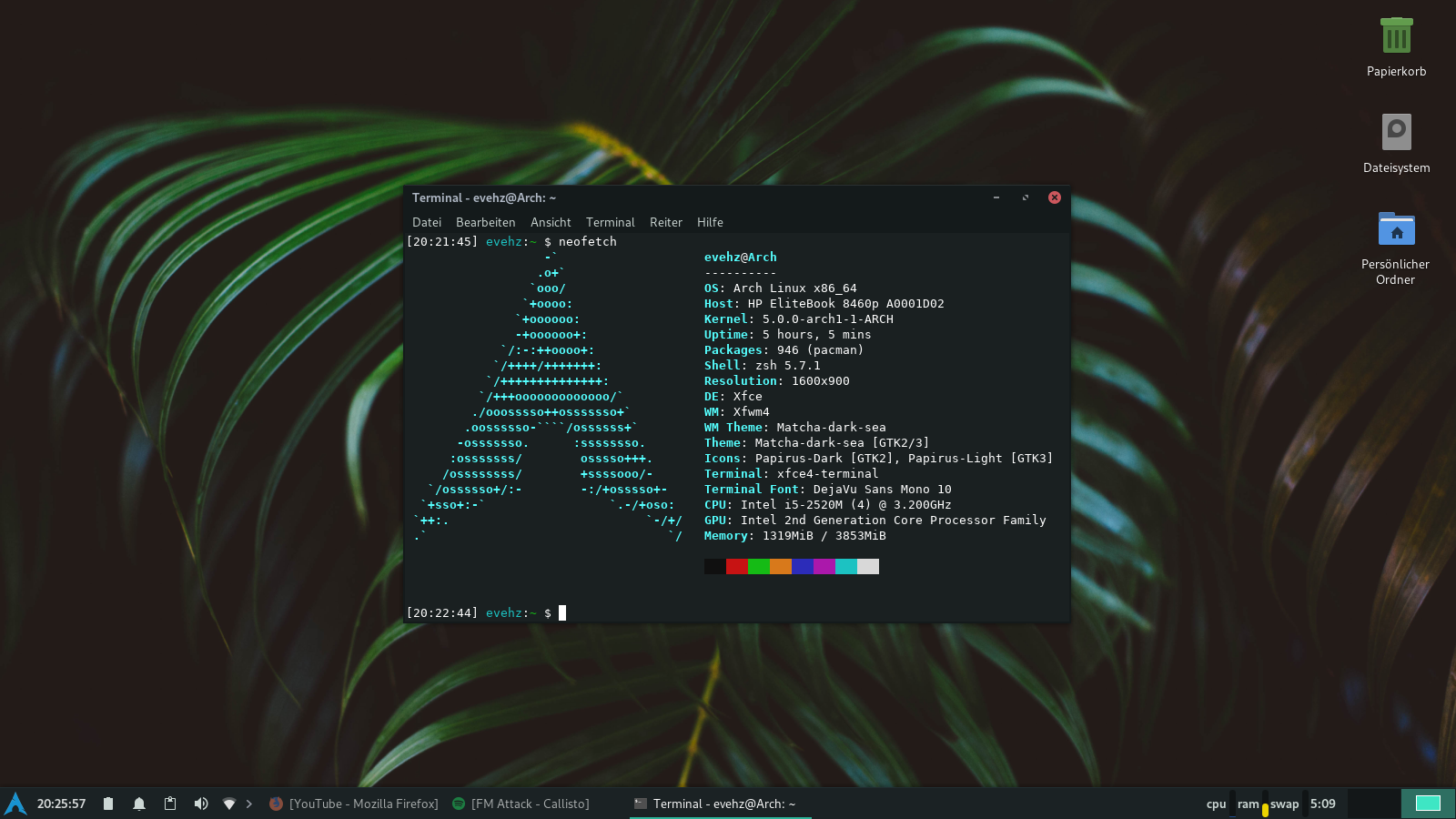Select the active workspace in switcher
Image resolution: width=1456 pixels, height=819 pixels.
1429,803
